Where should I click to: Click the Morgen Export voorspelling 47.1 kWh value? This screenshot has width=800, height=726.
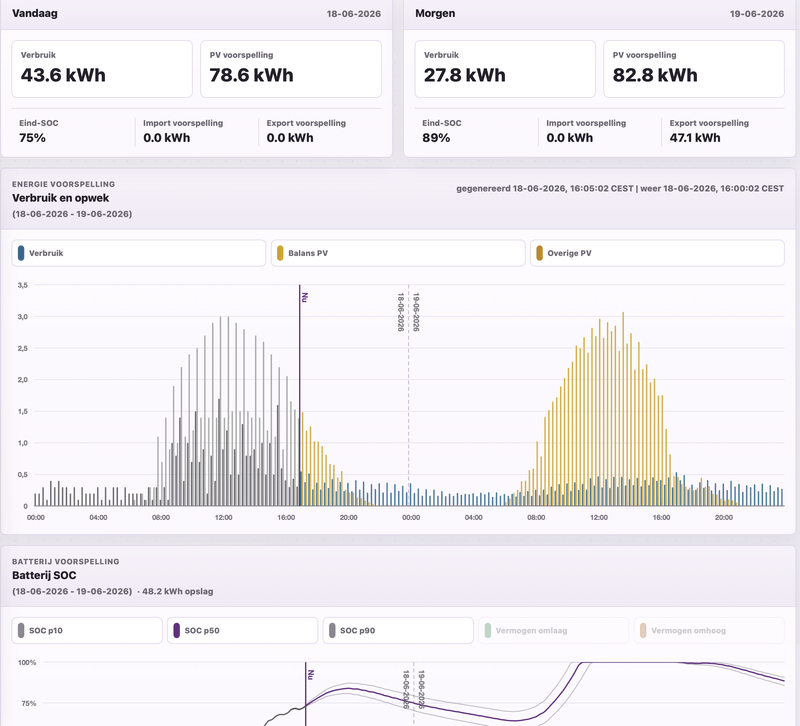[695, 138]
